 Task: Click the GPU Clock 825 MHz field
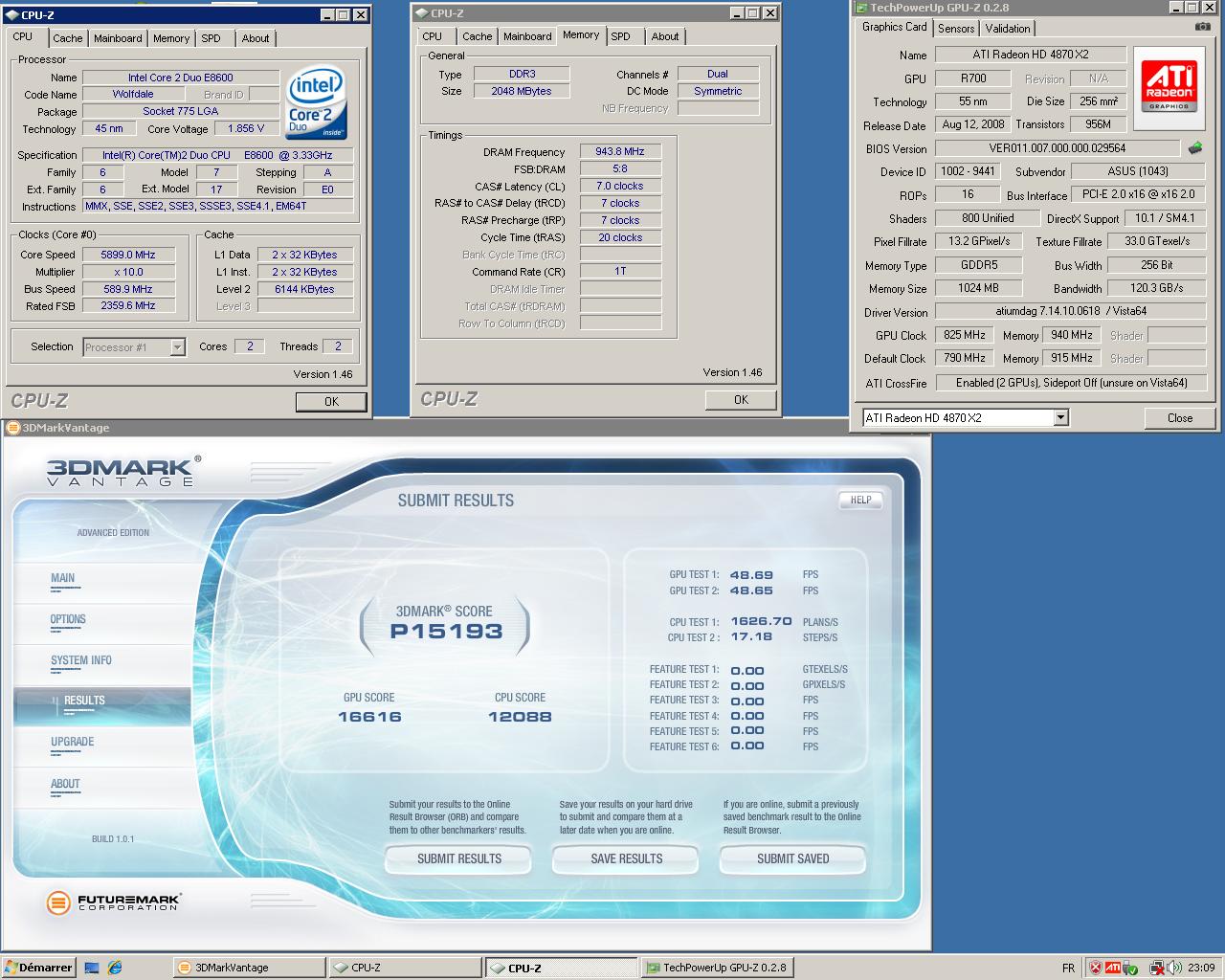click(964, 335)
